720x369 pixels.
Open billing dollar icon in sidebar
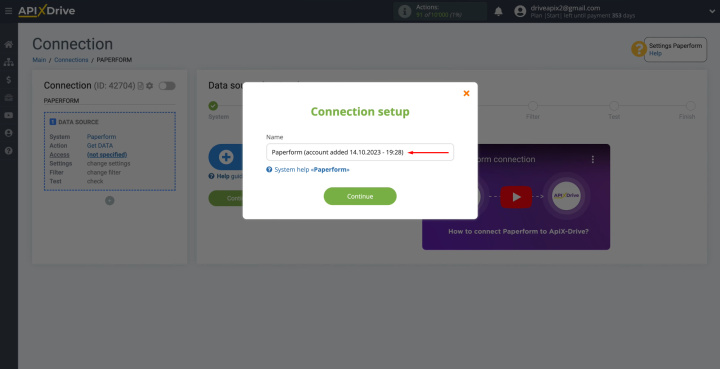click(x=9, y=80)
